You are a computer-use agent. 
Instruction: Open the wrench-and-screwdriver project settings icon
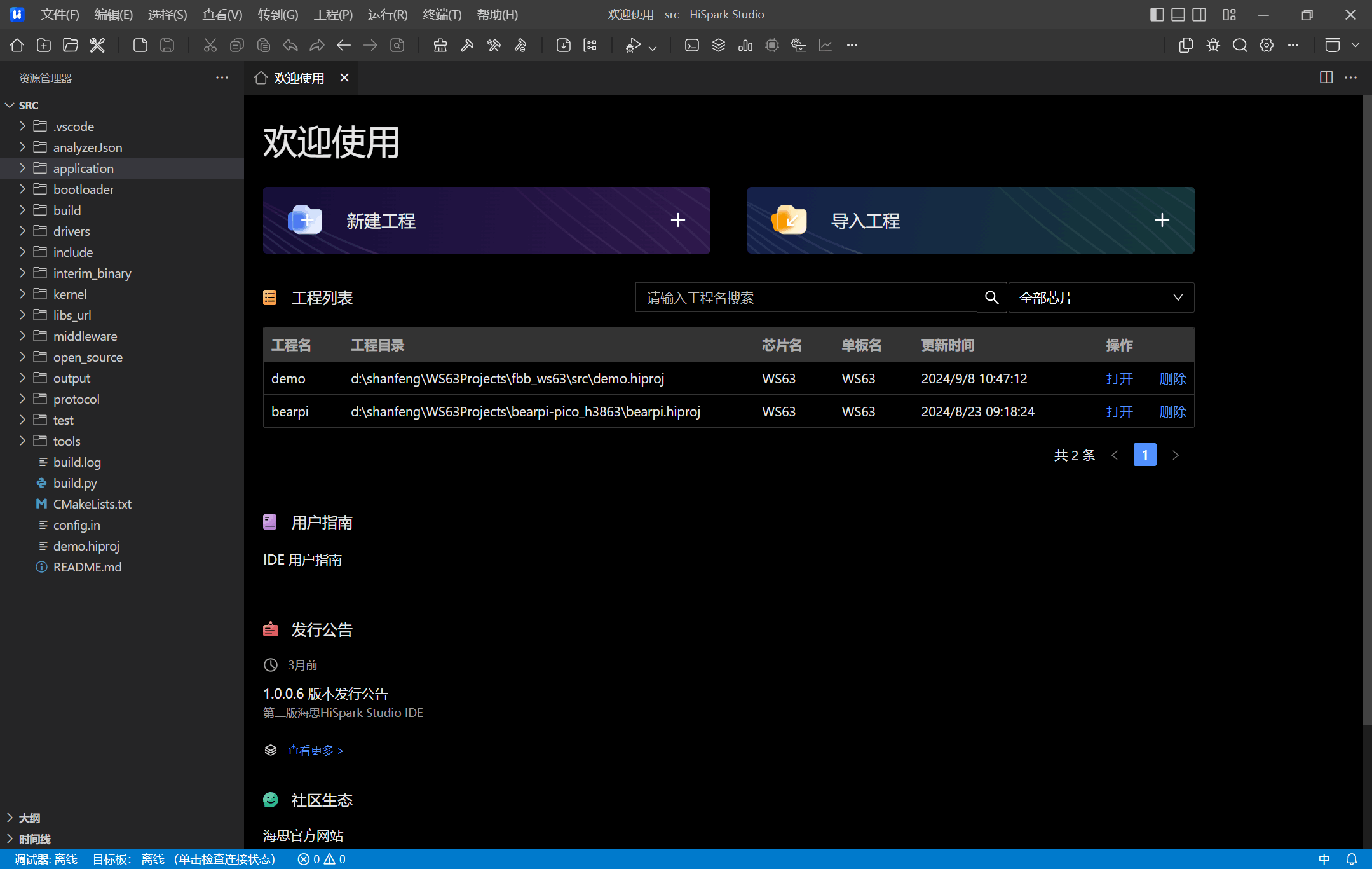[x=97, y=45]
